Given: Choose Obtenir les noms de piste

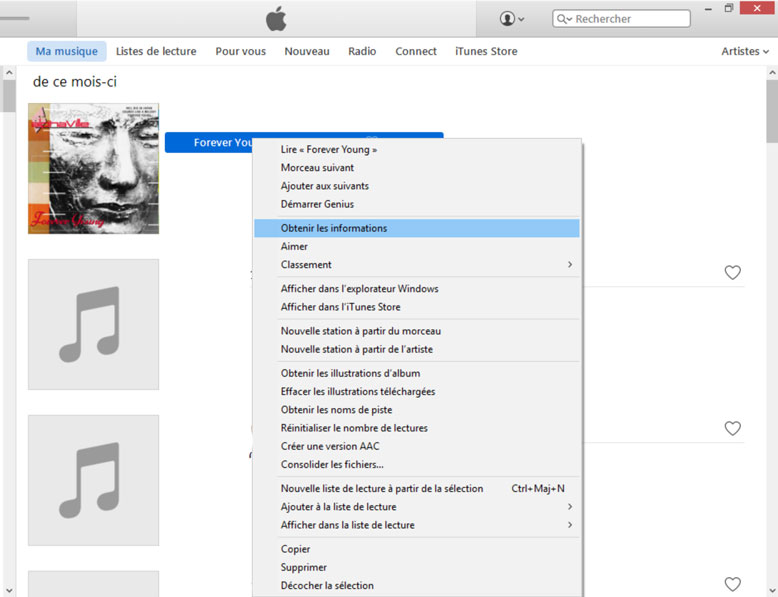Looking at the screenshot, I should [417, 410].
